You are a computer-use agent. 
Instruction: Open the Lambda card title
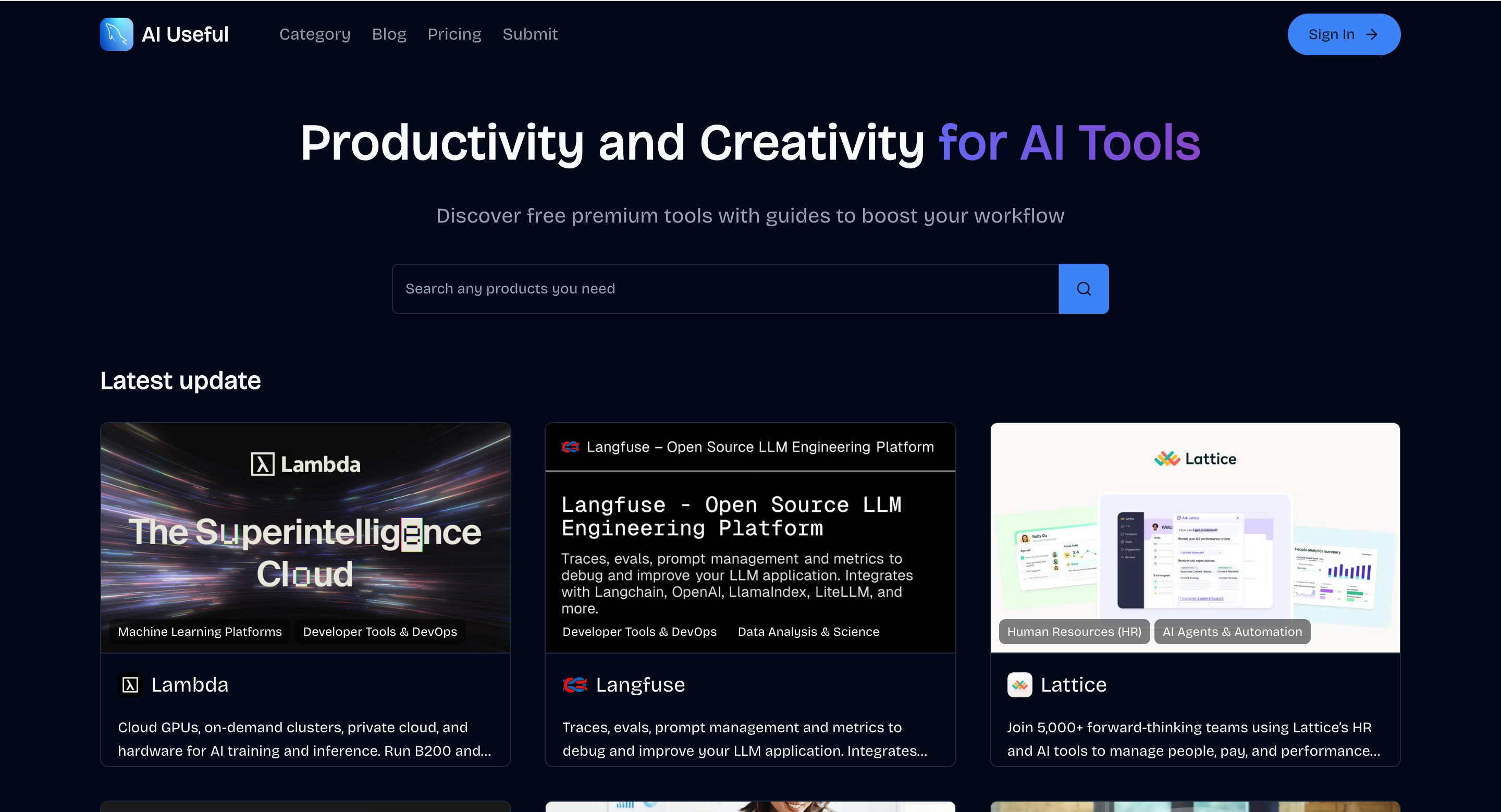click(190, 685)
